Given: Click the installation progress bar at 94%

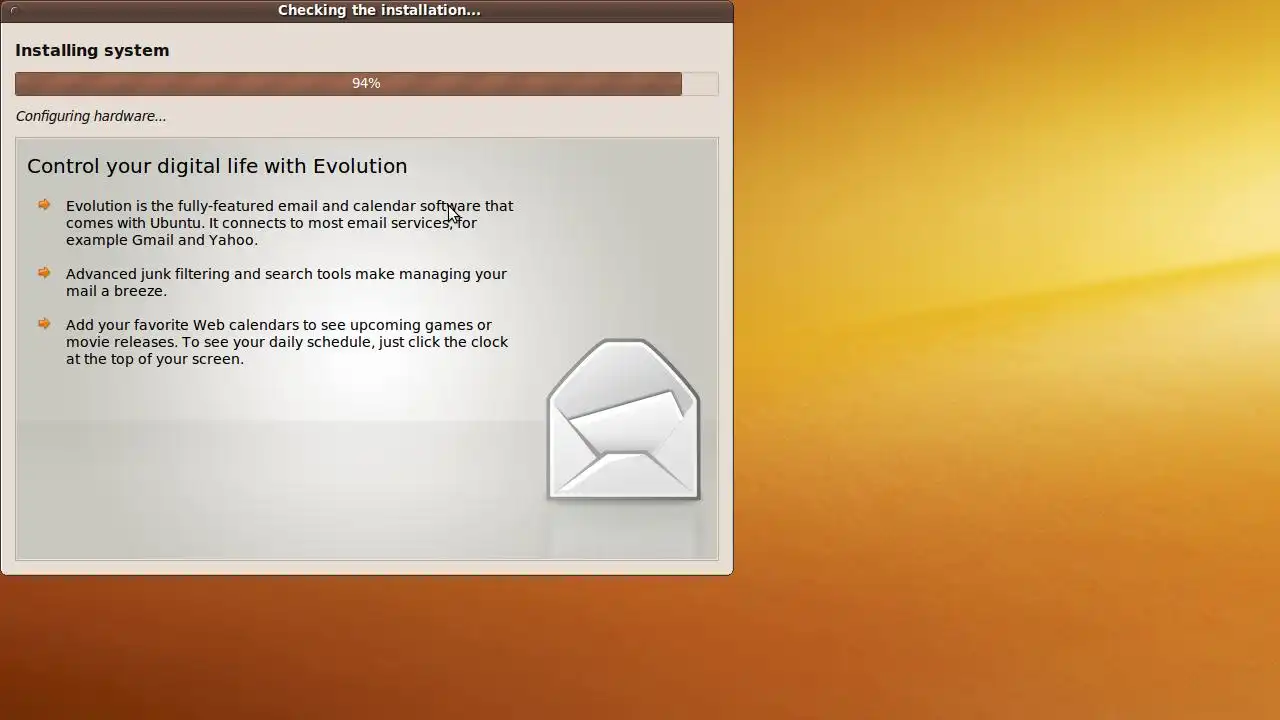Looking at the screenshot, I should point(366,83).
